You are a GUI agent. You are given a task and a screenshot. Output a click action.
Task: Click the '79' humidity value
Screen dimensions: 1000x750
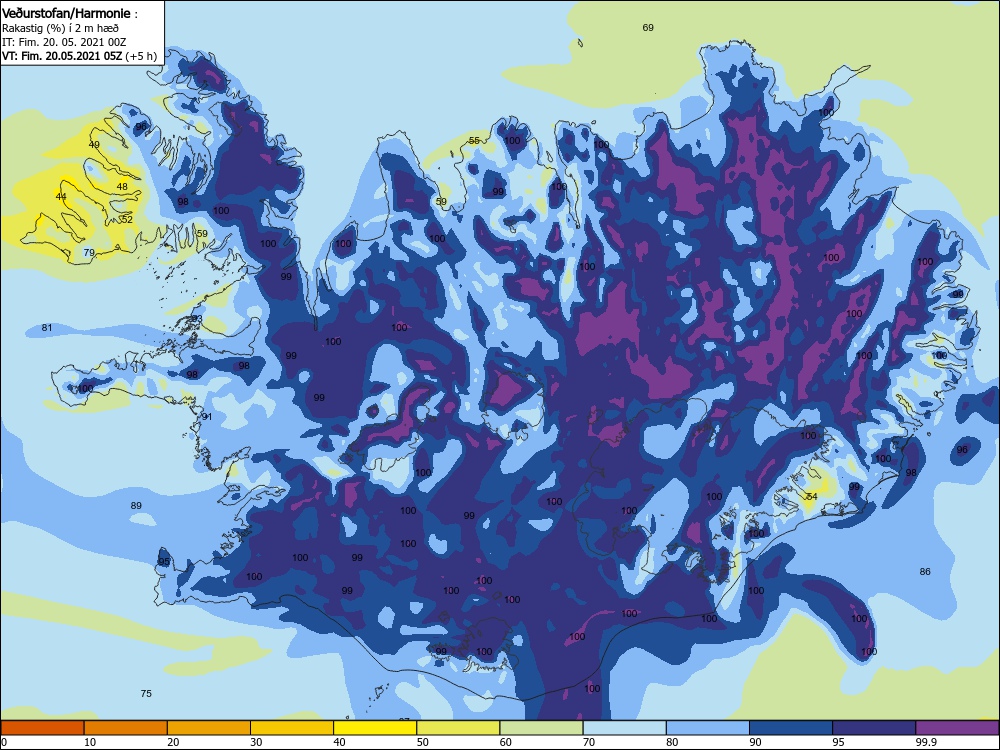tap(89, 253)
